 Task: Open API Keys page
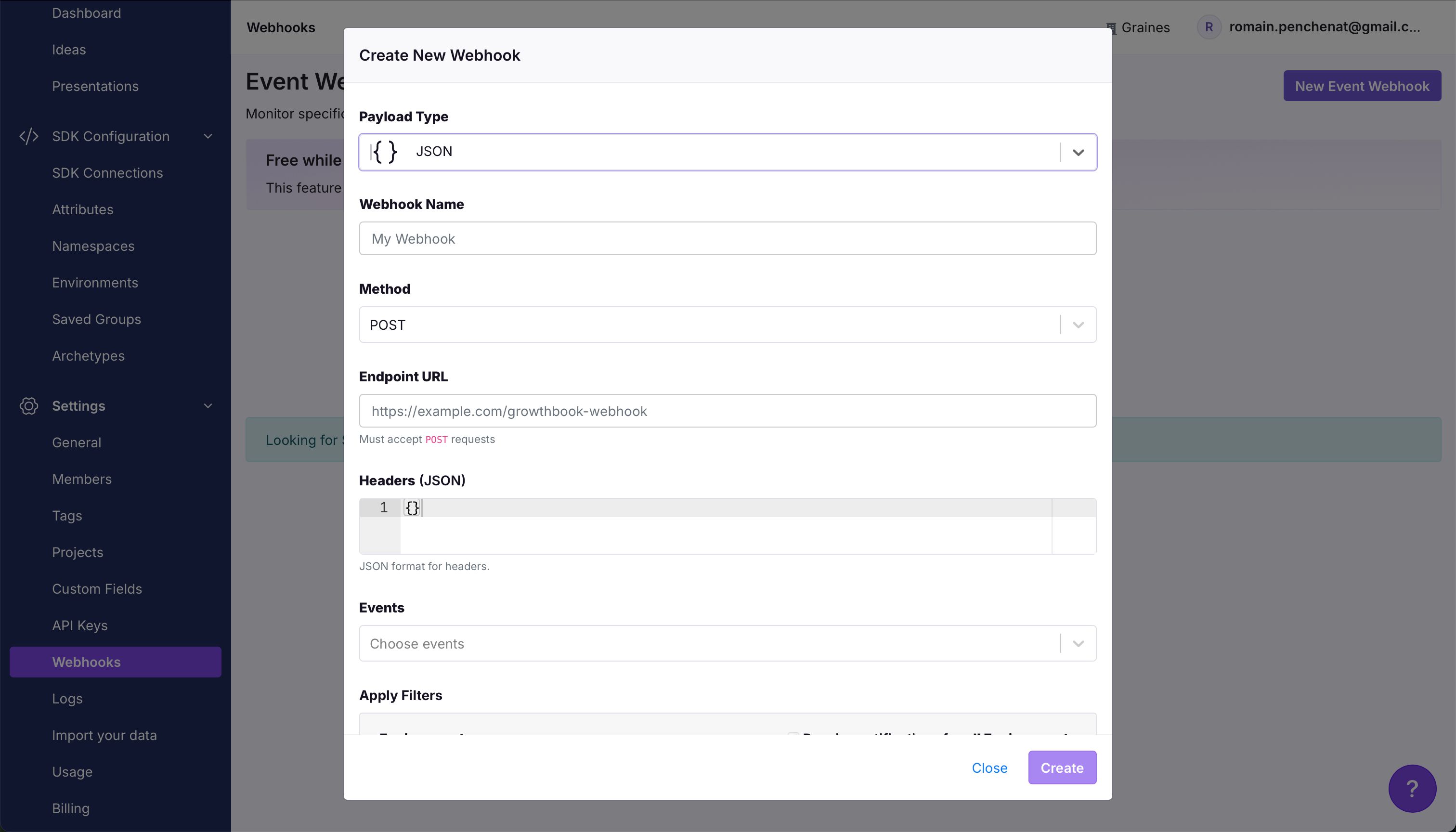80,626
